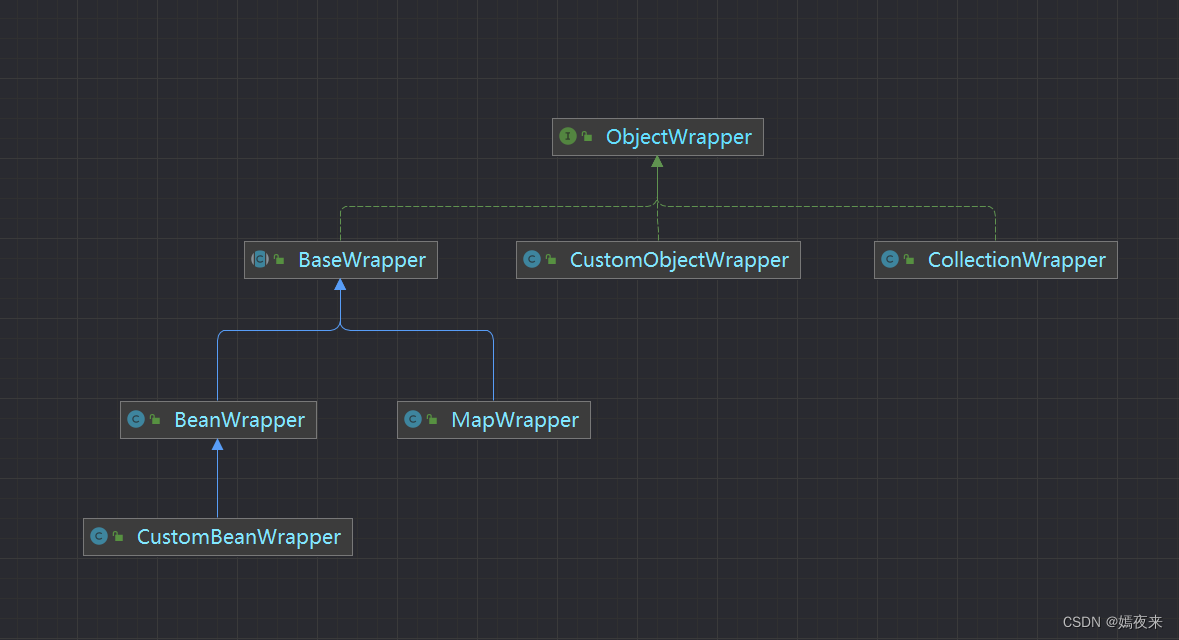Select the ObjectWrapper interface node
Screen dimensions: 1179x640
coord(658,137)
